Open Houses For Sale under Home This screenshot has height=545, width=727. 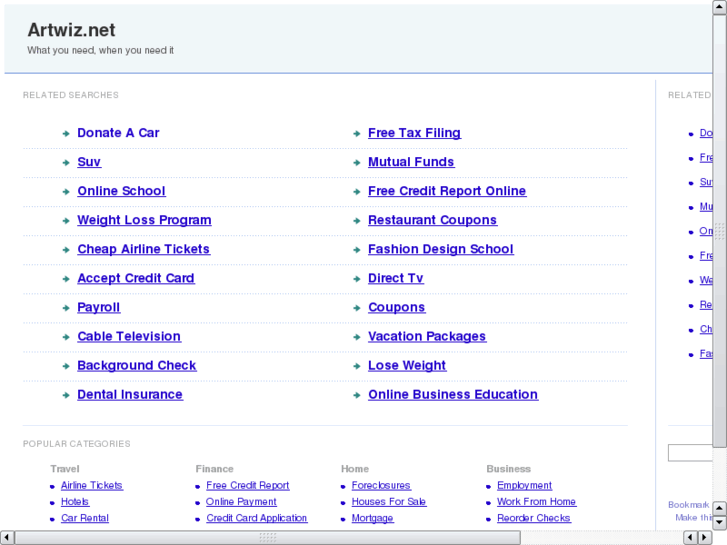388,502
